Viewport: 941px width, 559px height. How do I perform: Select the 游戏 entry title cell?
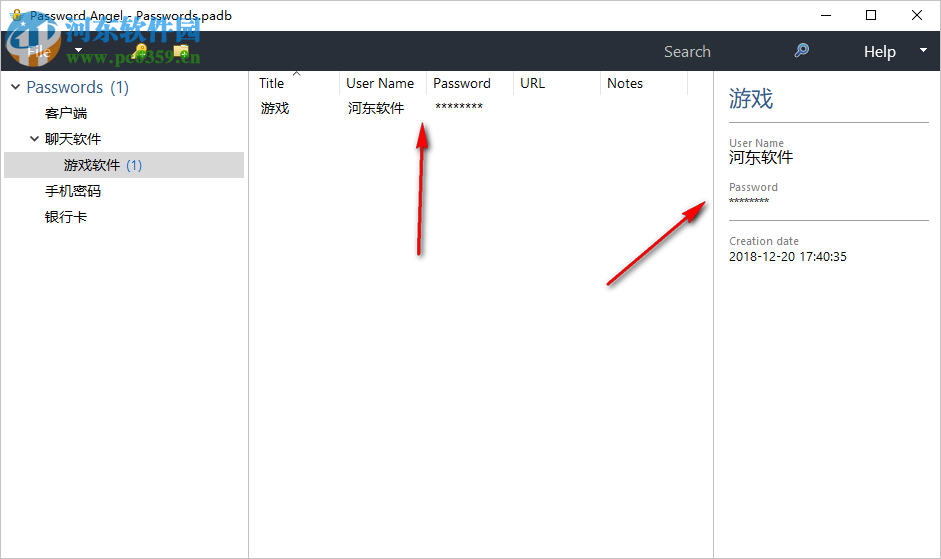click(x=275, y=108)
